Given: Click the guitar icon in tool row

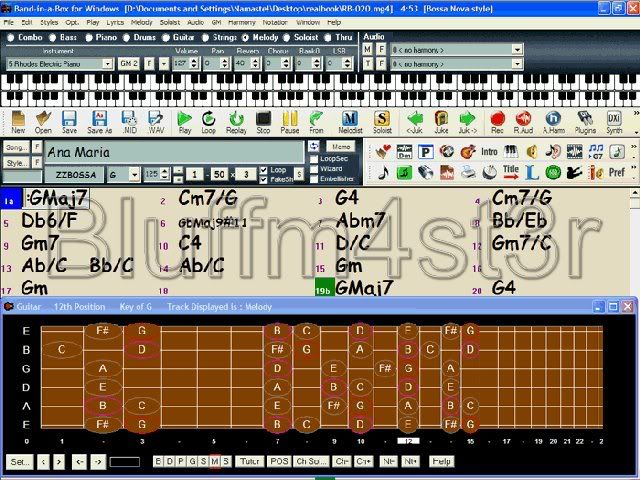Looking at the screenshot, I should click(x=468, y=152).
